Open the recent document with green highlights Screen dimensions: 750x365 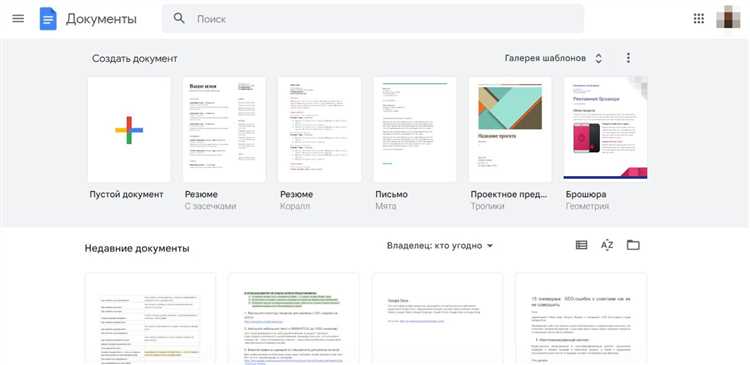294,319
